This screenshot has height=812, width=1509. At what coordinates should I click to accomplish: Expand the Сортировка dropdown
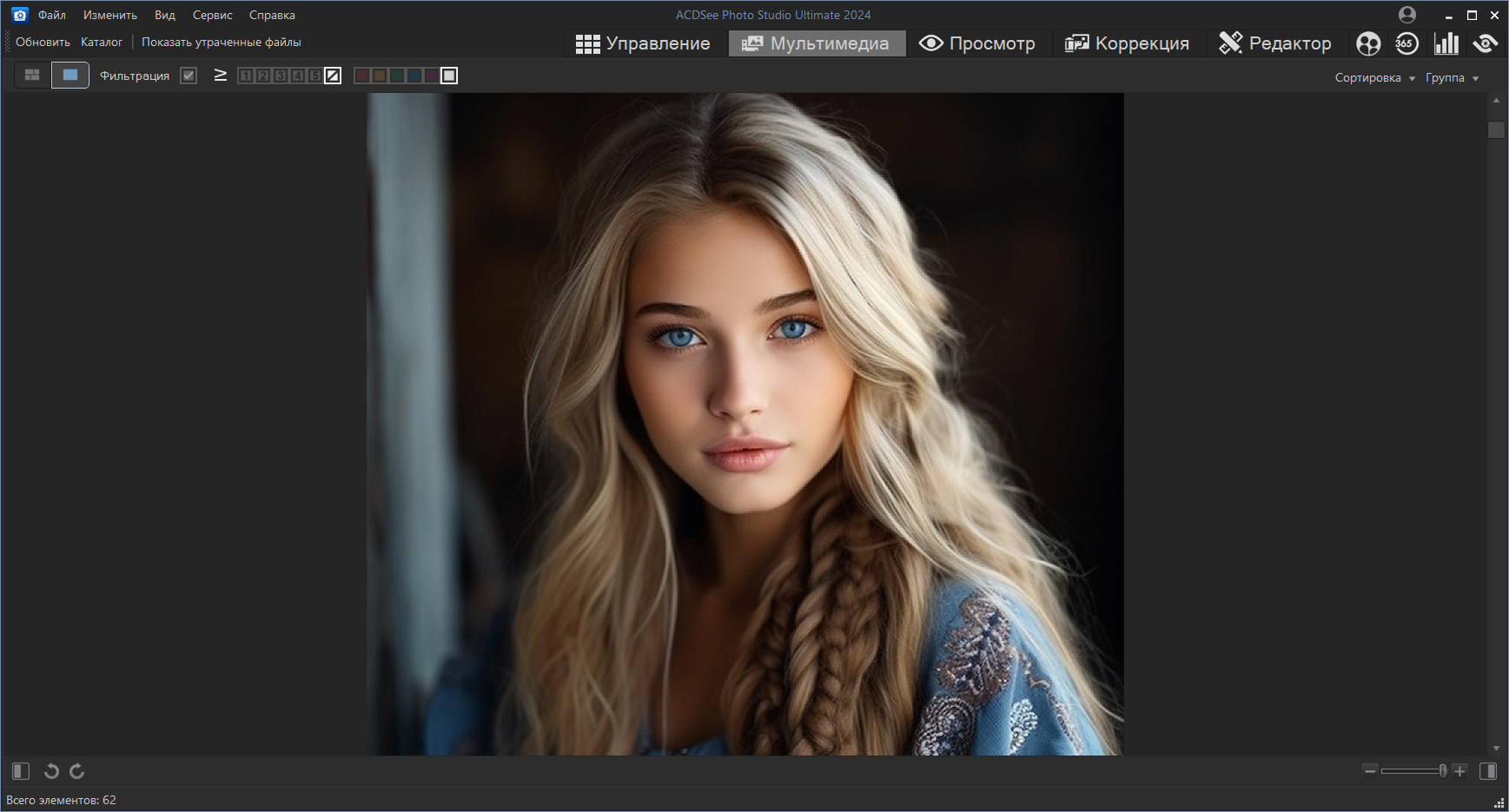[1375, 78]
